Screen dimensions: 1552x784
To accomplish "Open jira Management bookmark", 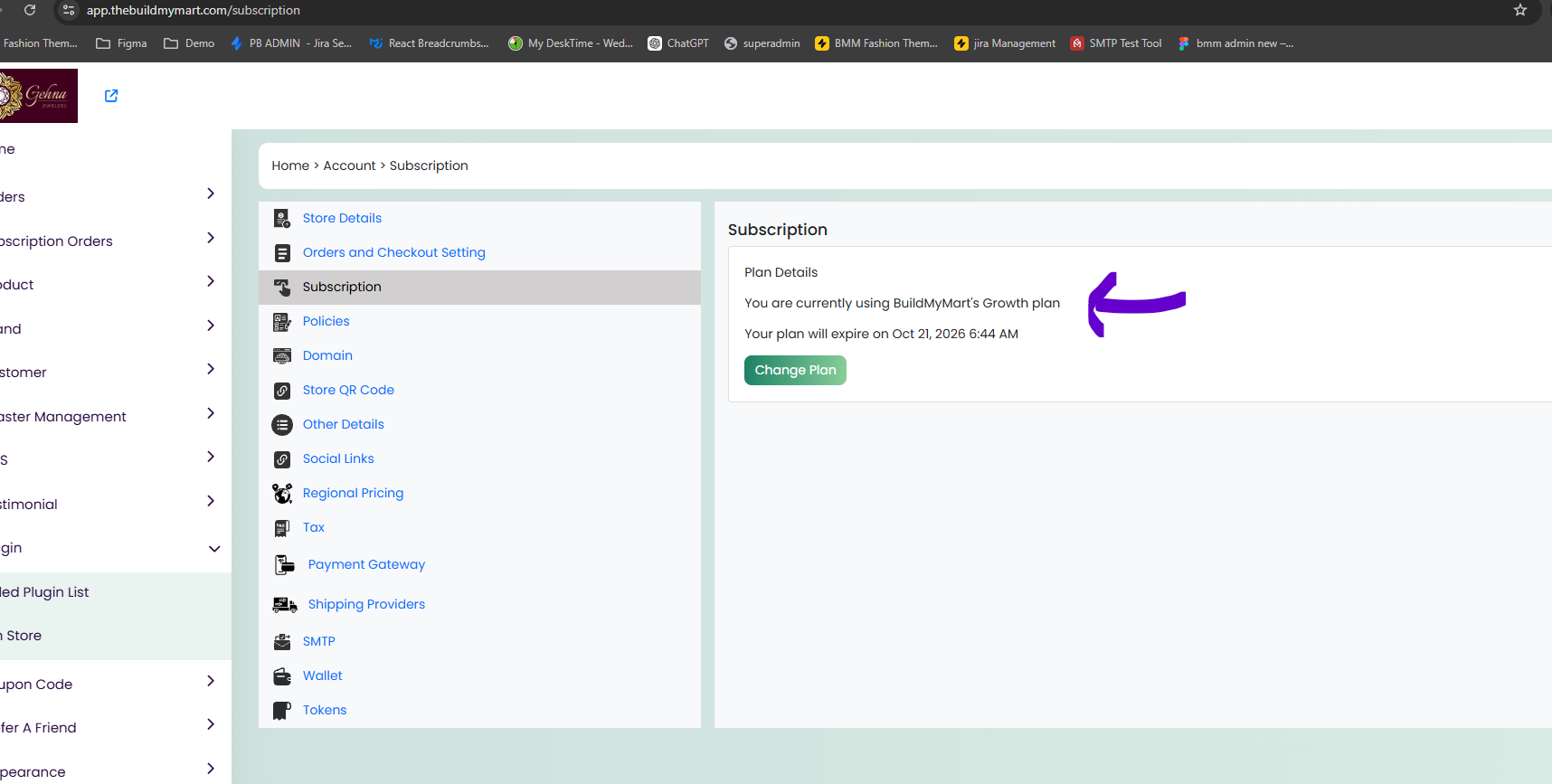I will click(1005, 43).
